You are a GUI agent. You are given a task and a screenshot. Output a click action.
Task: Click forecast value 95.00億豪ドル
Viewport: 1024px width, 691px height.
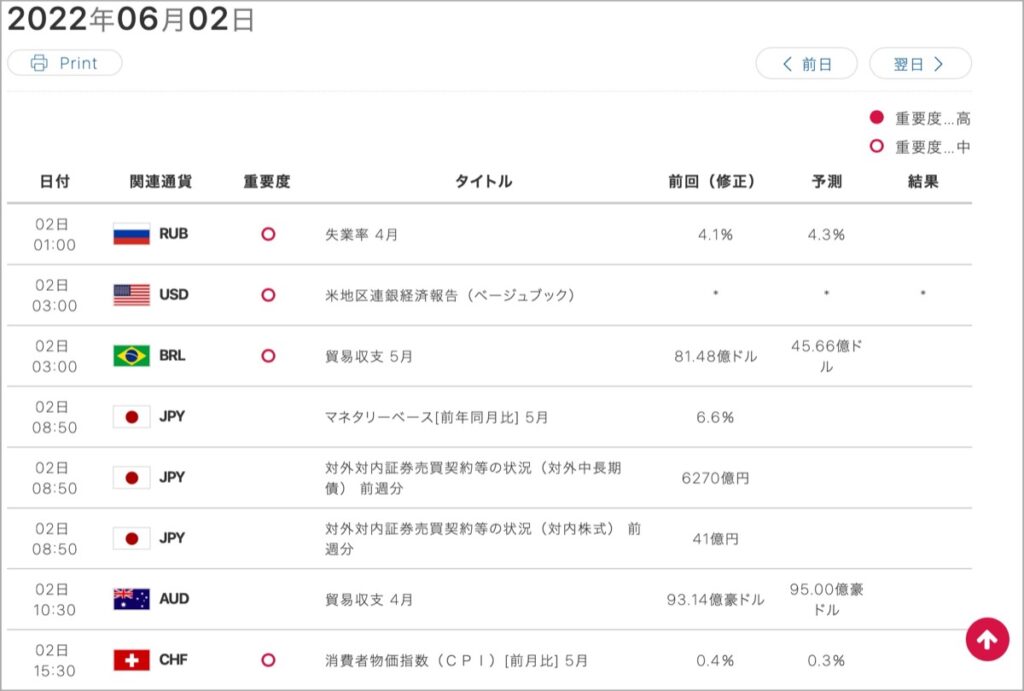[x=826, y=600]
